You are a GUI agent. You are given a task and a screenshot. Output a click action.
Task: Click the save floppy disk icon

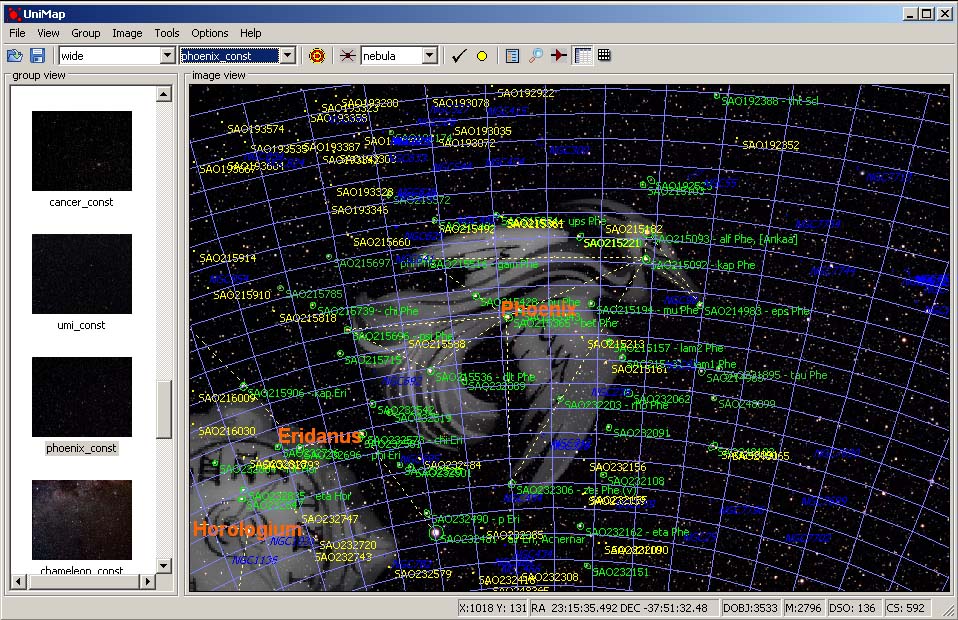37,56
